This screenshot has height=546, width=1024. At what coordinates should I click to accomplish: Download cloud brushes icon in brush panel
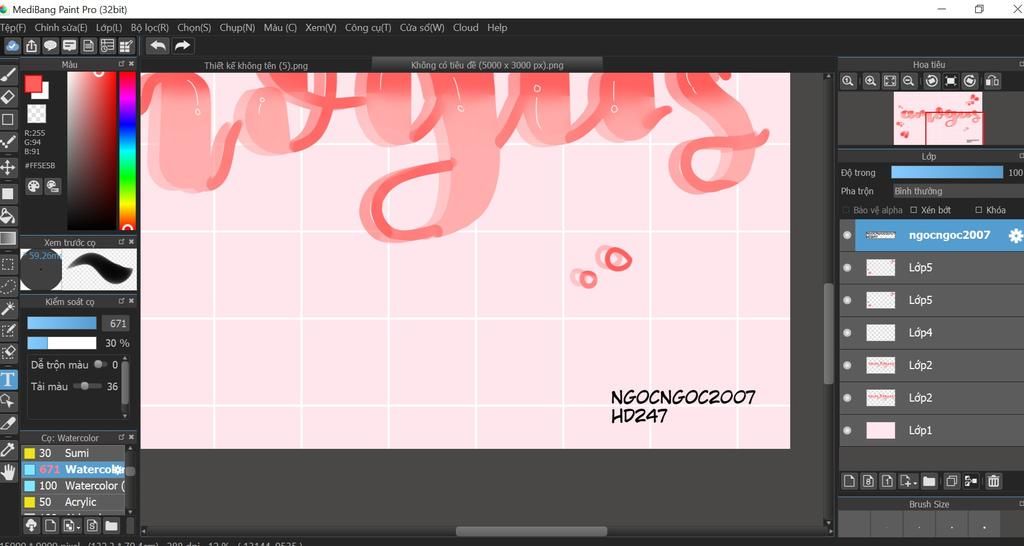click(x=31, y=525)
